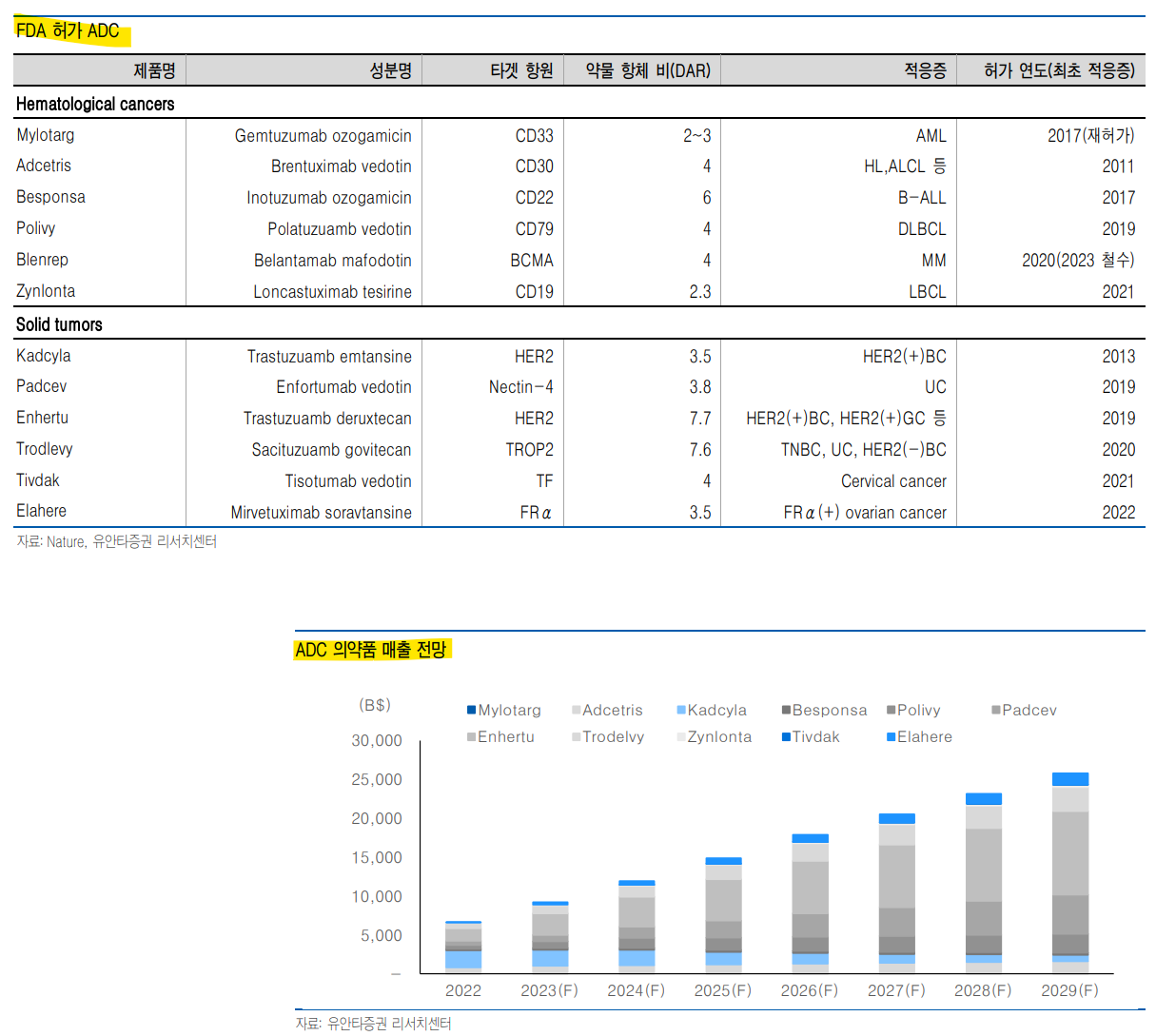Image resolution: width=1156 pixels, height=1036 pixels.
Task: Click the '허가 연도(최초 적응증)' column header
Action: point(1059,70)
